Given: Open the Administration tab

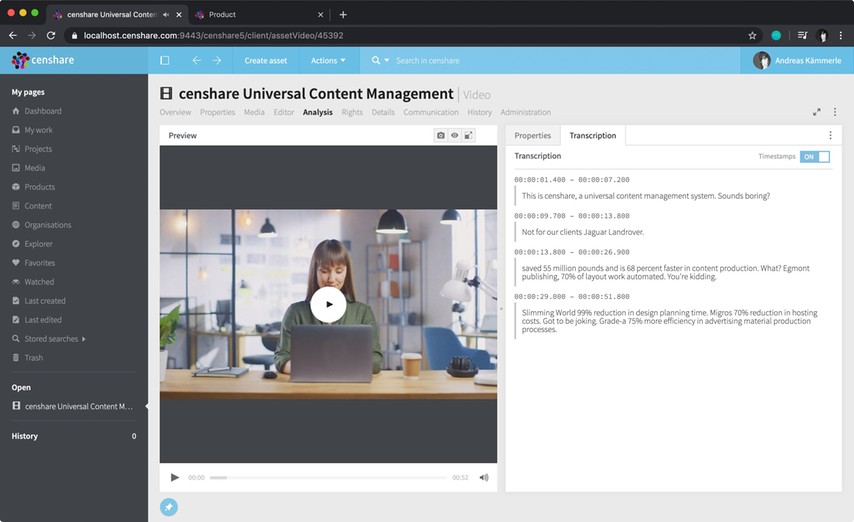Looking at the screenshot, I should tap(526, 112).
